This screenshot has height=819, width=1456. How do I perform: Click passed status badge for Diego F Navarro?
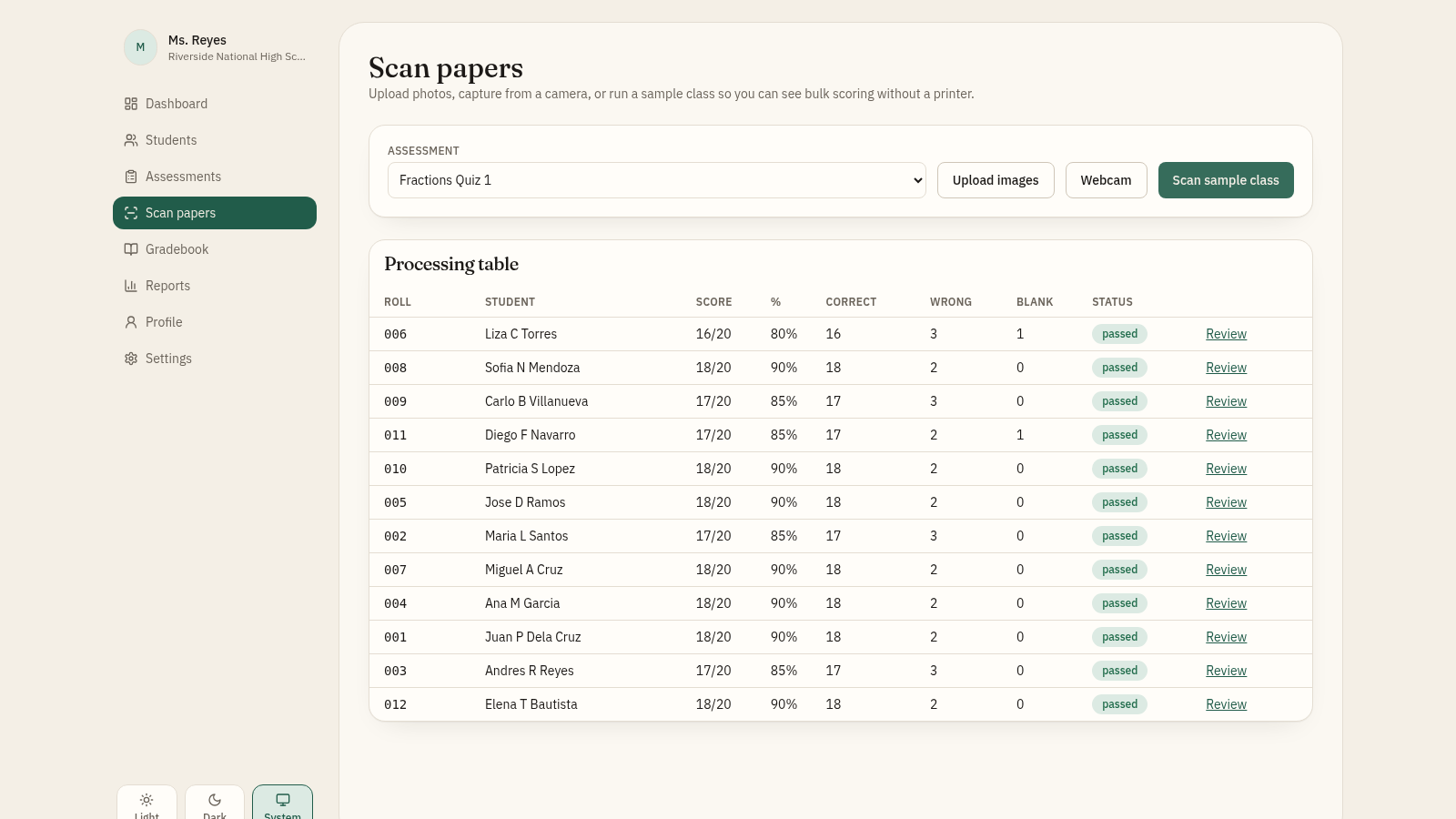1119,435
